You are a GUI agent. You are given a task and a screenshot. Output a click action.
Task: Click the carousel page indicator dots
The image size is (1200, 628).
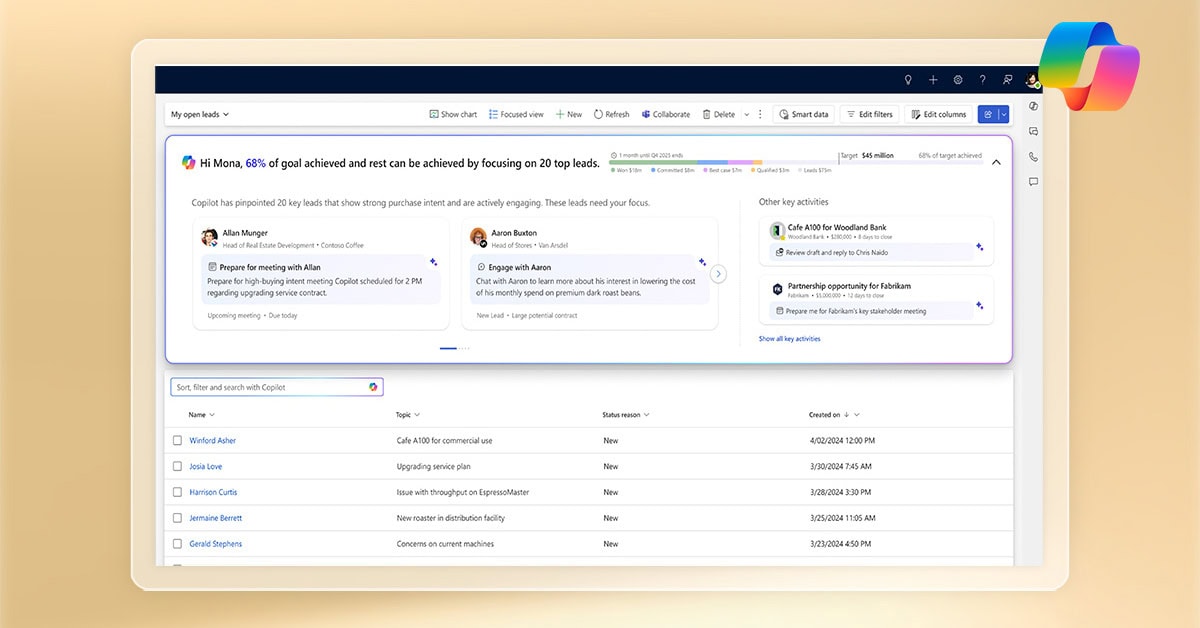[x=454, y=348]
